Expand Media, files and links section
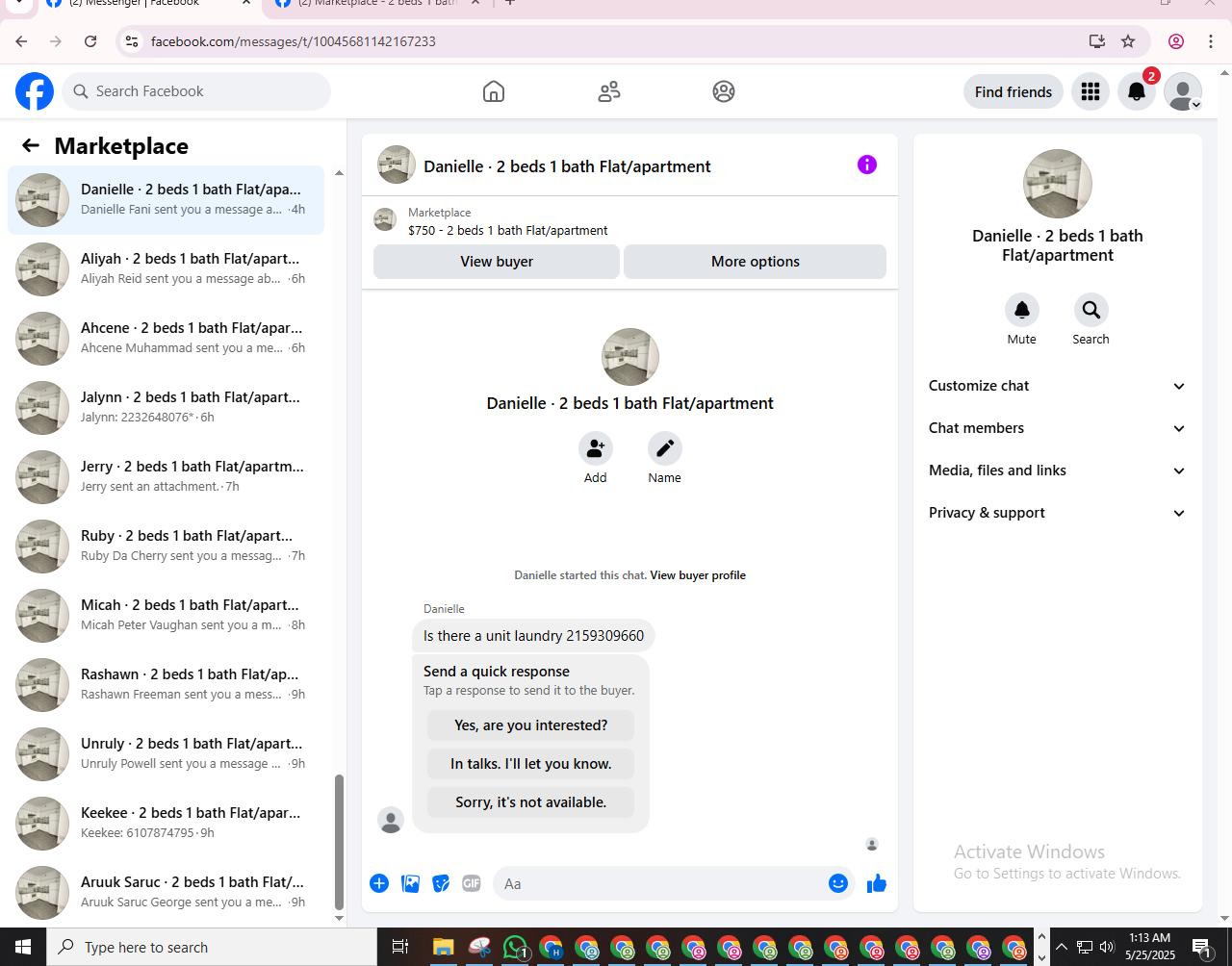 pos(1058,470)
